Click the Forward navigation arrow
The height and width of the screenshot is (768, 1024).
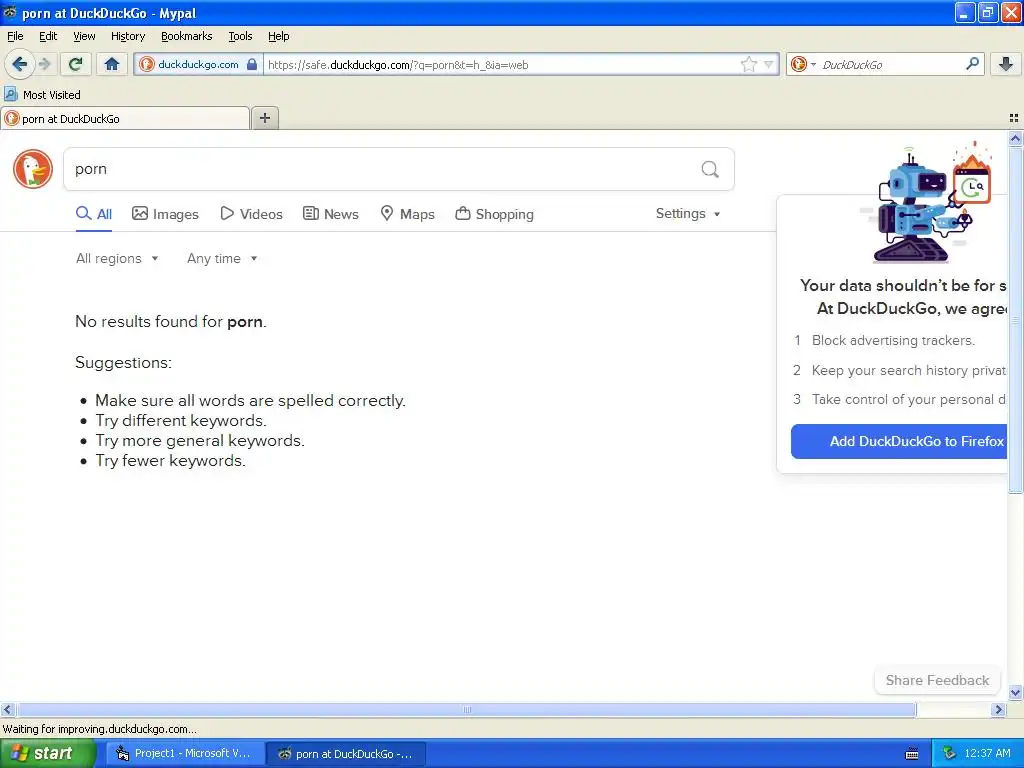pos(44,64)
